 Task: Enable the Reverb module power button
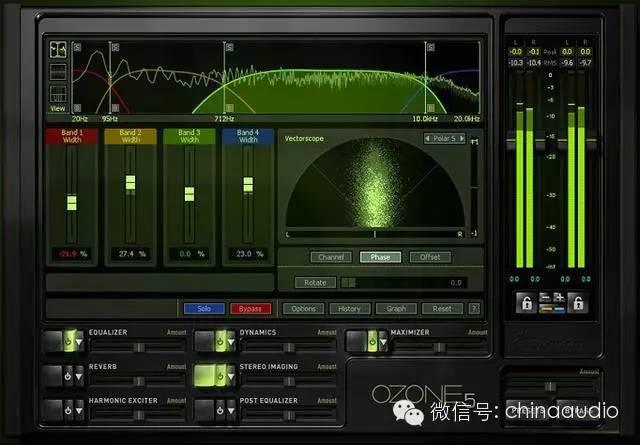68,376
